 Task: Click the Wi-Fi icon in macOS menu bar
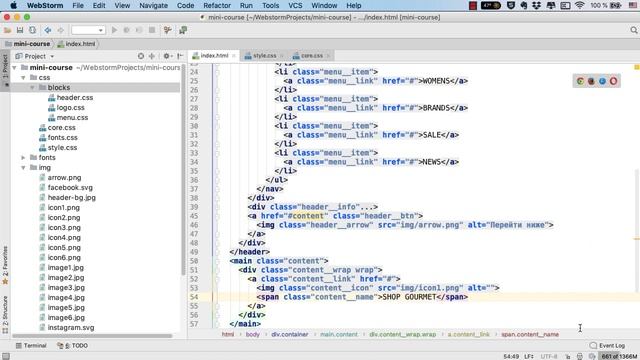pyautogui.click(x=579, y=6)
